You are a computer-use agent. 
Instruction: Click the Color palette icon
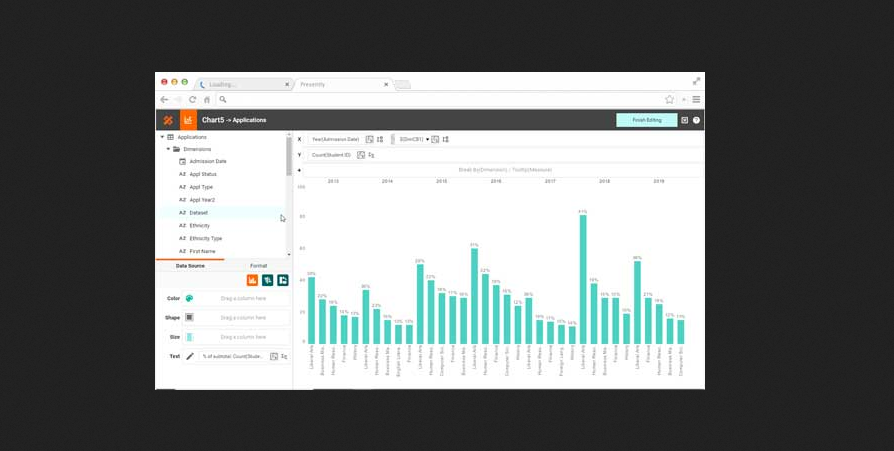(189, 298)
